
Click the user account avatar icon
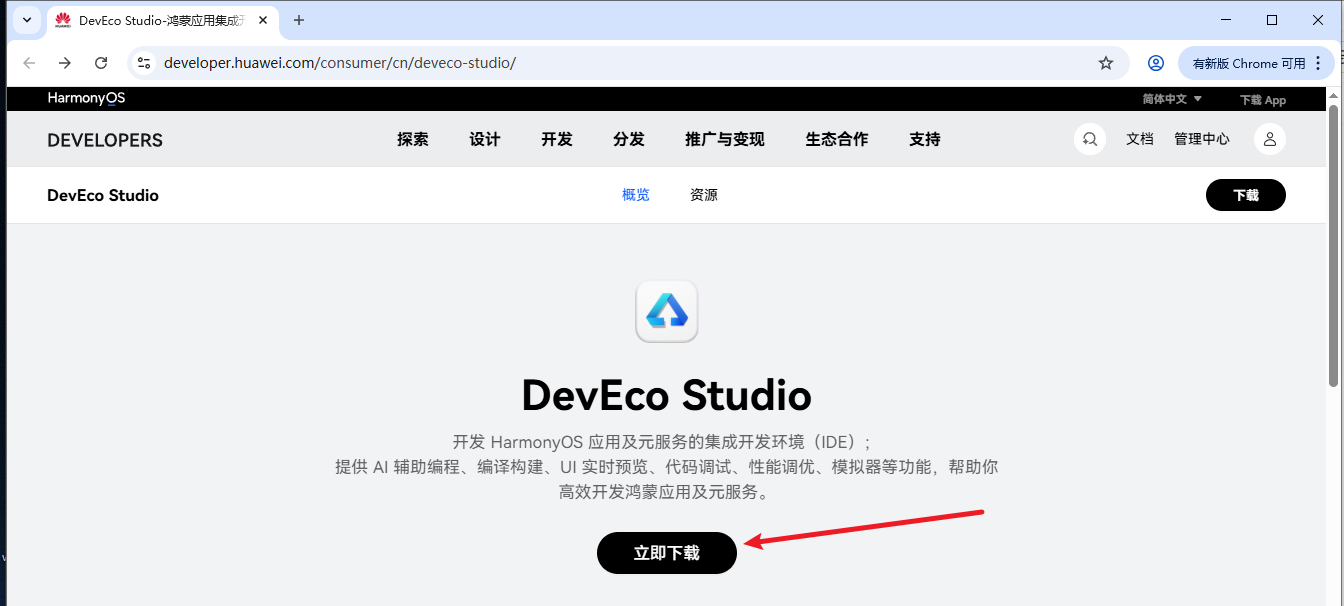point(1270,139)
